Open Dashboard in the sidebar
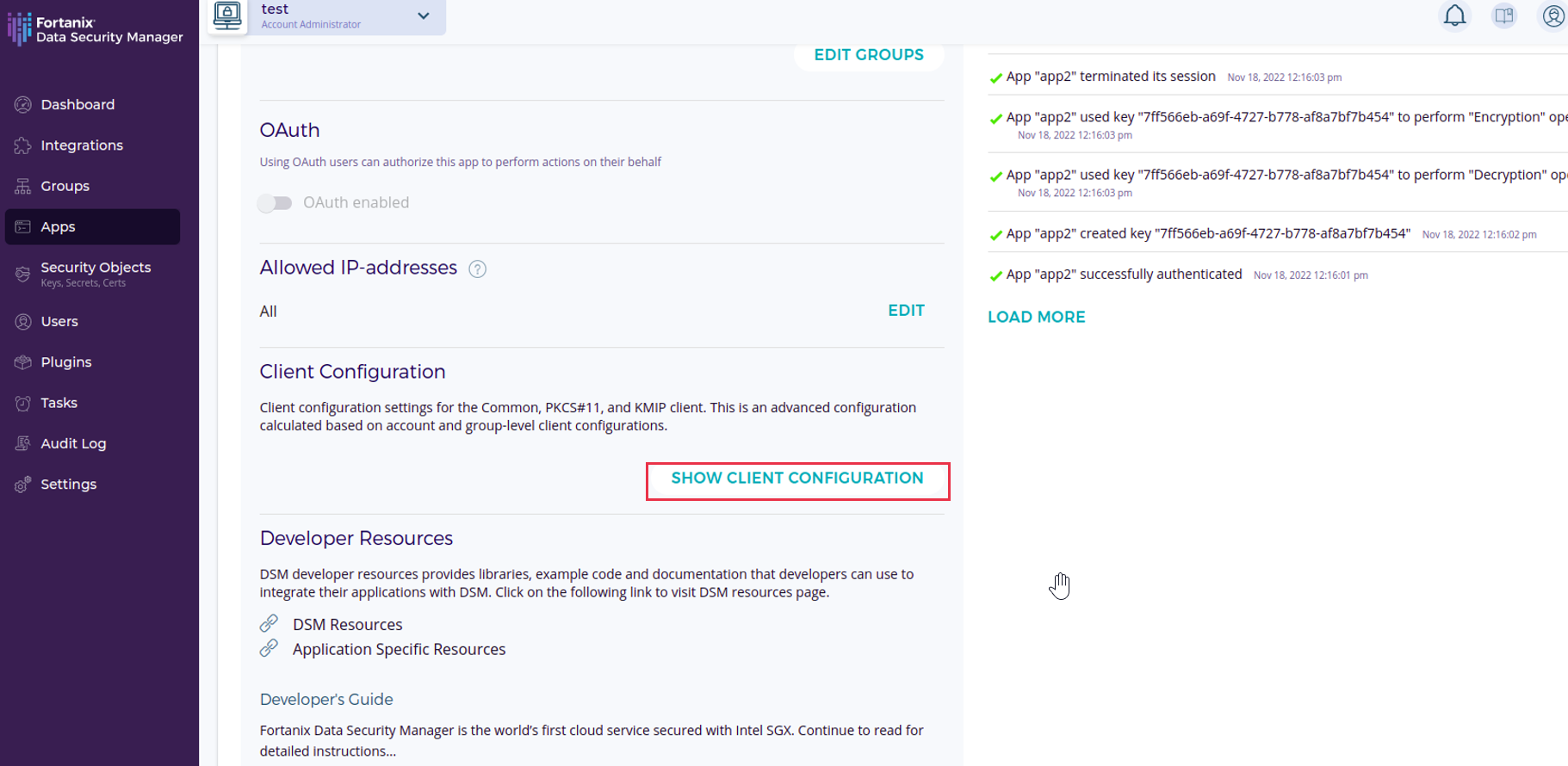The height and width of the screenshot is (766, 1568). tap(77, 105)
